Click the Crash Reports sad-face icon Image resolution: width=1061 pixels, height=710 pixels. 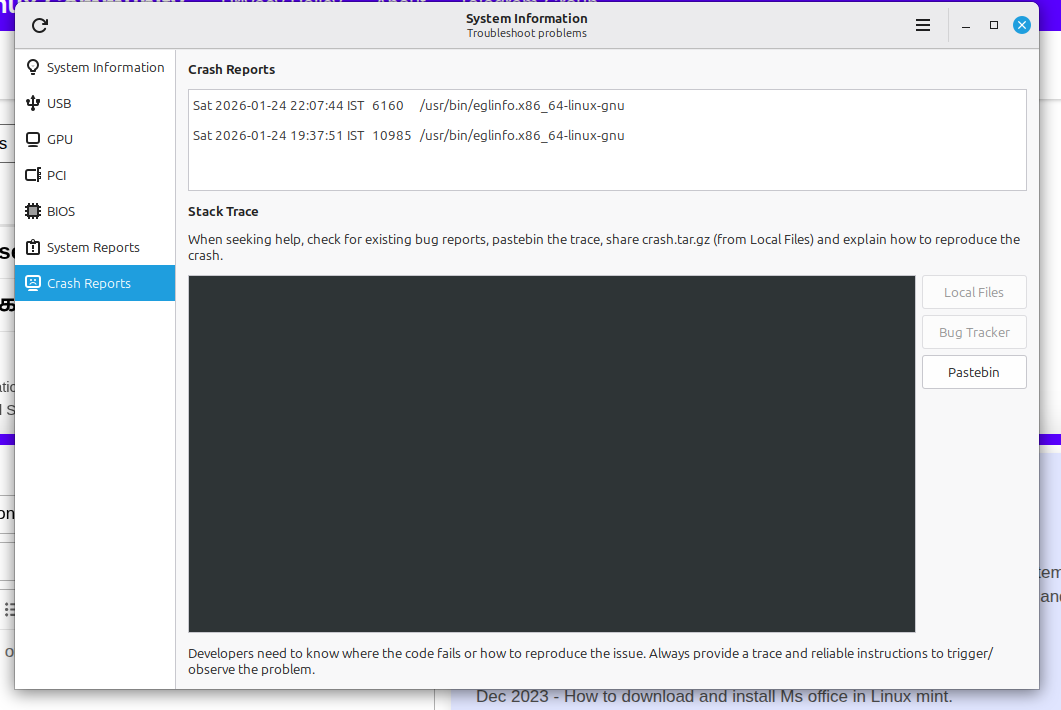33,283
